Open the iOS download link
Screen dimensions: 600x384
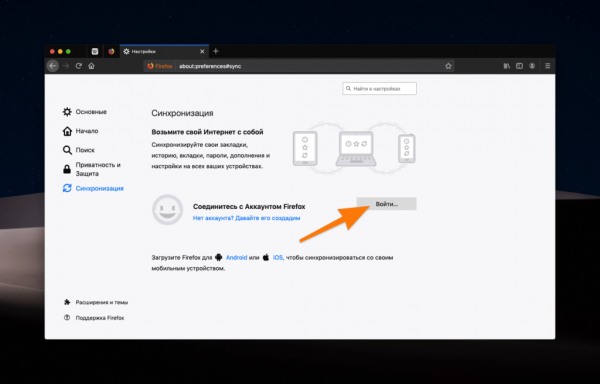[278, 257]
